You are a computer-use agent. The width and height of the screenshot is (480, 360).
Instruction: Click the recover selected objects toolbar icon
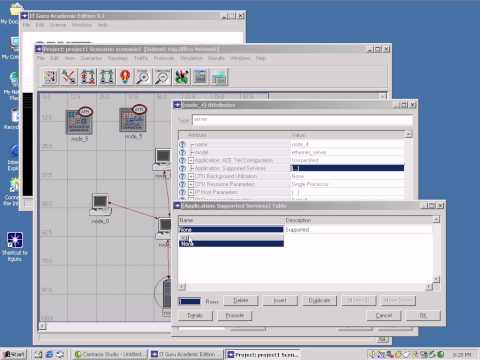click(107, 77)
